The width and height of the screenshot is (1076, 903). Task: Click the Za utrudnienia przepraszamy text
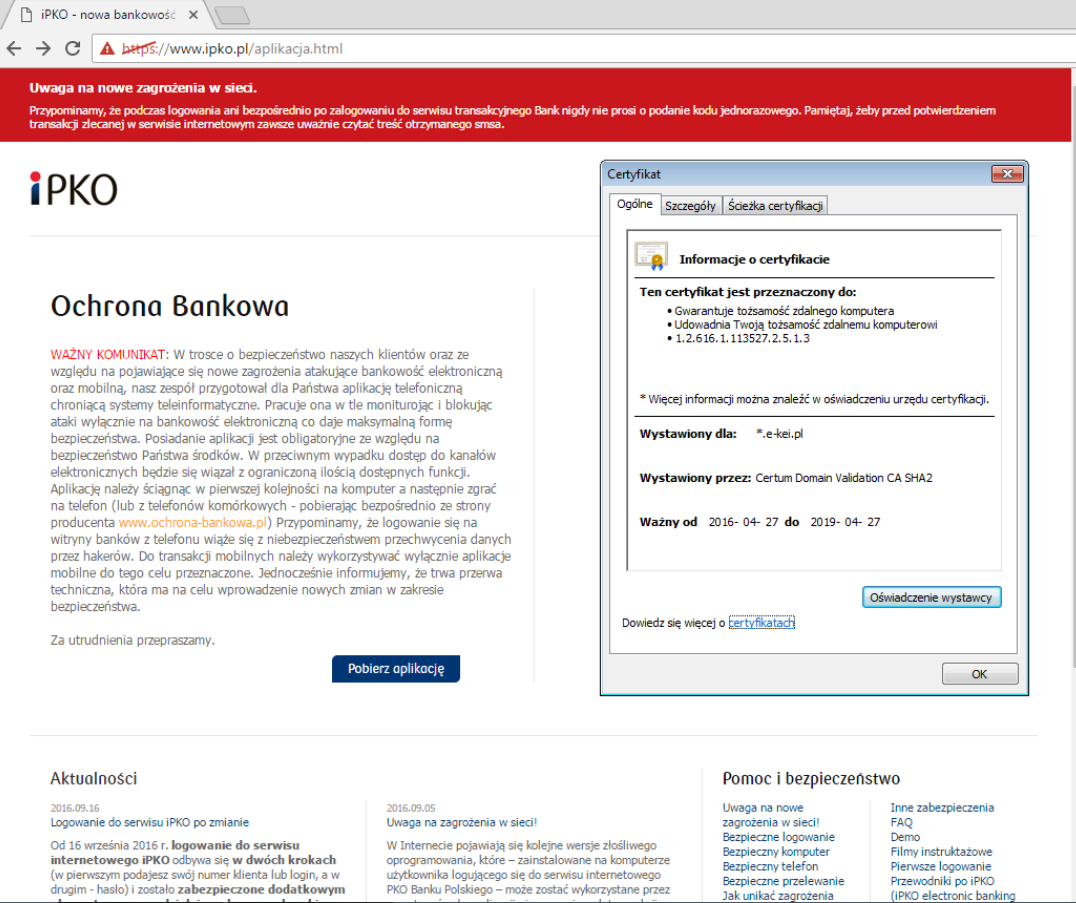point(132,640)
